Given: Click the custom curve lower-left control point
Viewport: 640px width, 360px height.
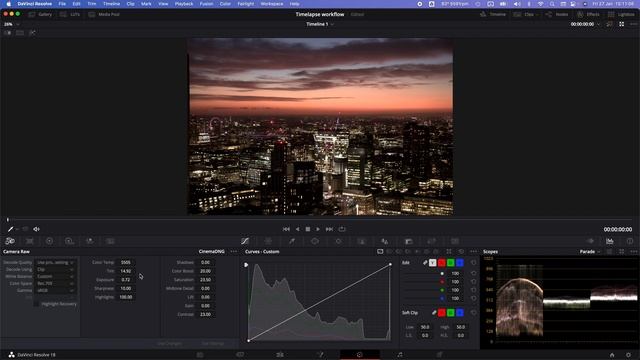Looking at the screenshot, I should pos(249,340).
